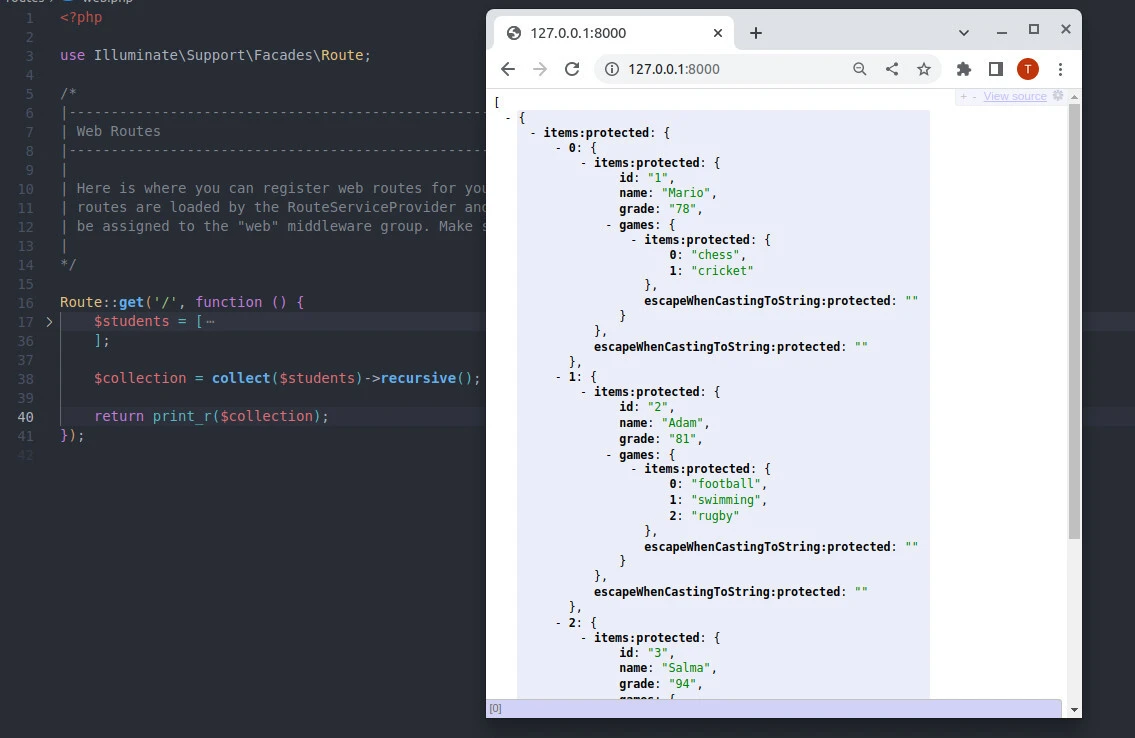
Task: Open the site information icon in address bar
Action: [611, 69]
